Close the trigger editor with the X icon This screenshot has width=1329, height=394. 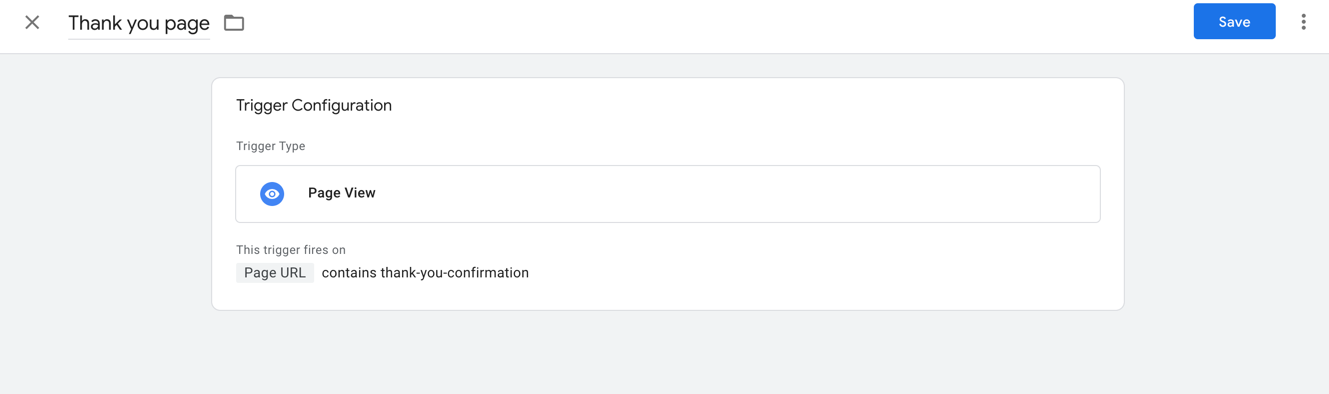tap(32, 22)
